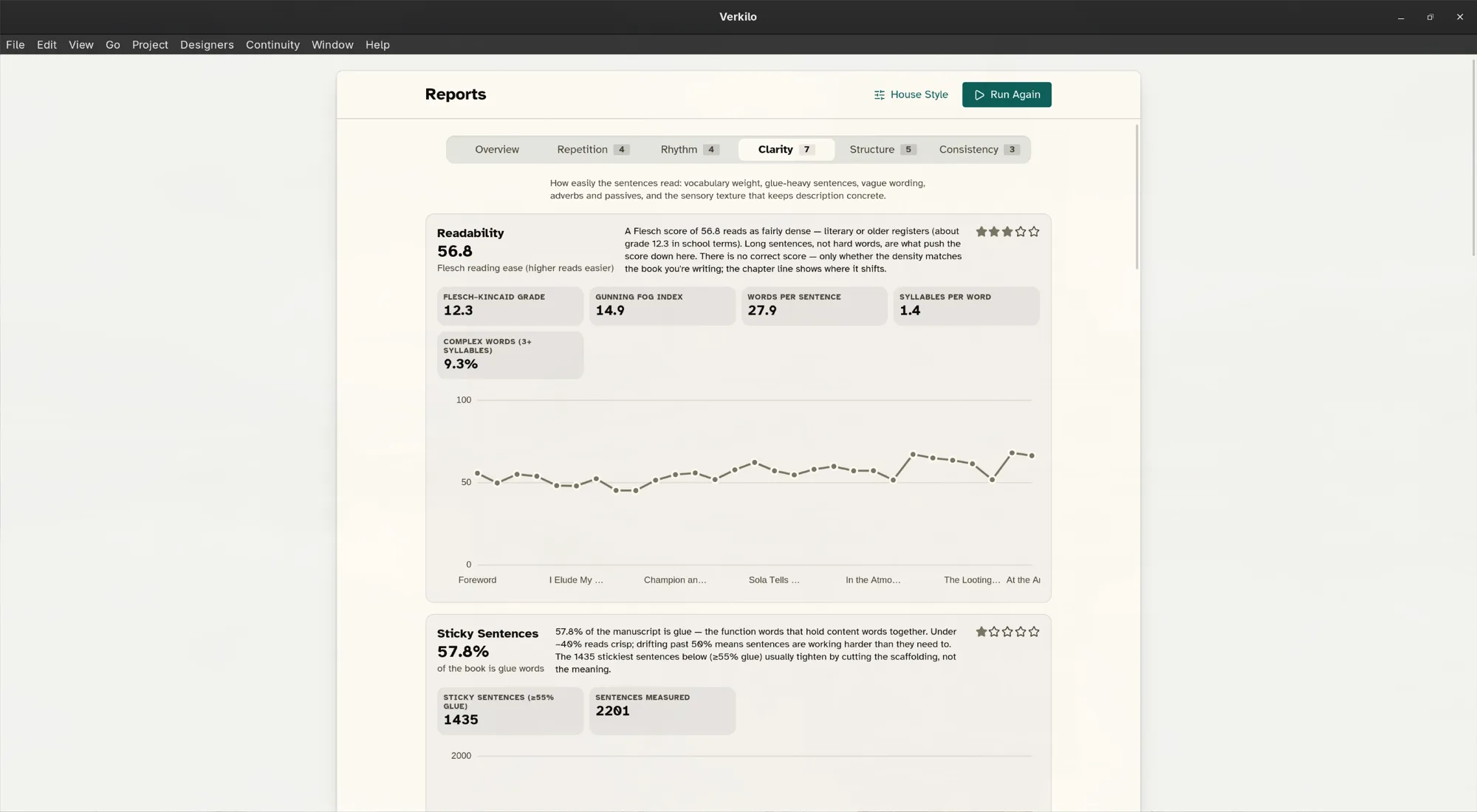Click the last data point on Readability chart
The width and height of the screenshot is (1477, 812).
coord(1032,456)
